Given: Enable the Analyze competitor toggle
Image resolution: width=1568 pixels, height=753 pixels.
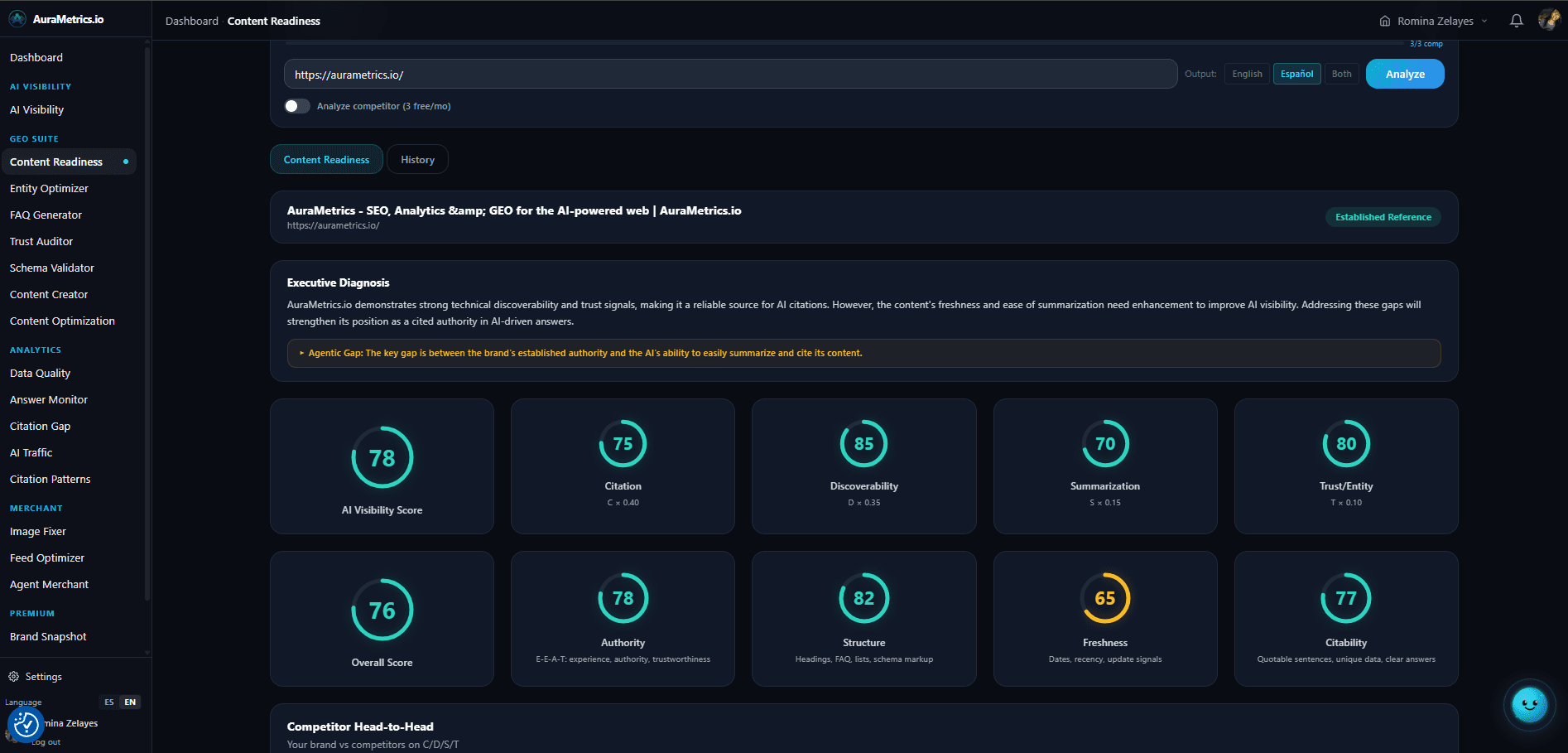Looking at the screenshot, I should (x=296, y=106).
